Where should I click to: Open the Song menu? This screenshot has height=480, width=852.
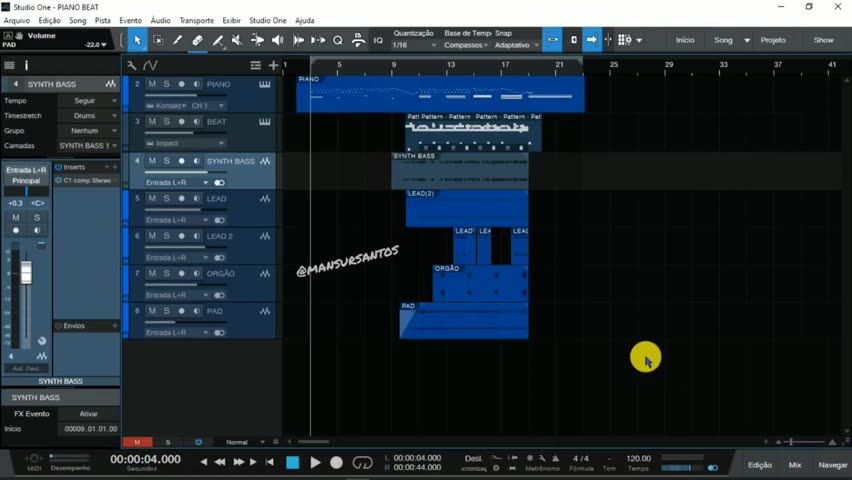(x=78, y=20)
